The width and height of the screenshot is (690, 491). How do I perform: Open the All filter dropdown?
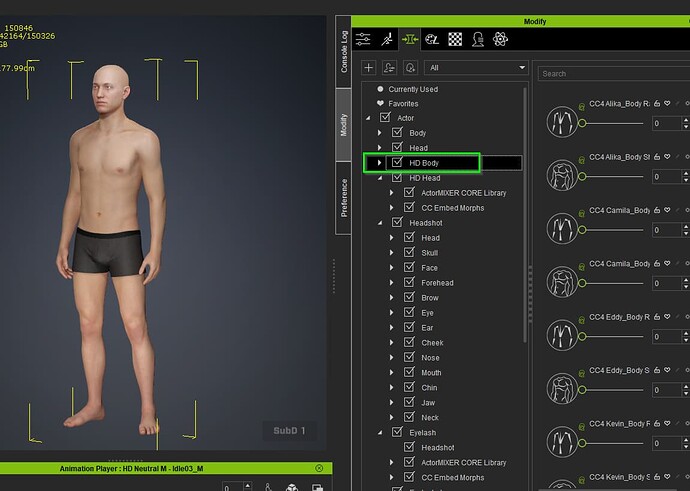(476, 67)
